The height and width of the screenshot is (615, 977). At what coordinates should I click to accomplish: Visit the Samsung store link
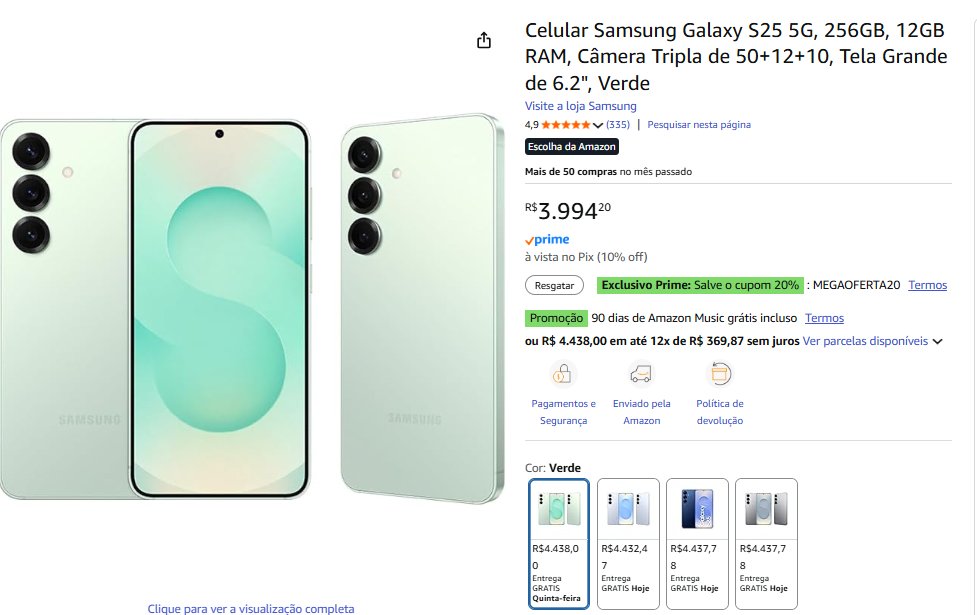click(581, 106)
